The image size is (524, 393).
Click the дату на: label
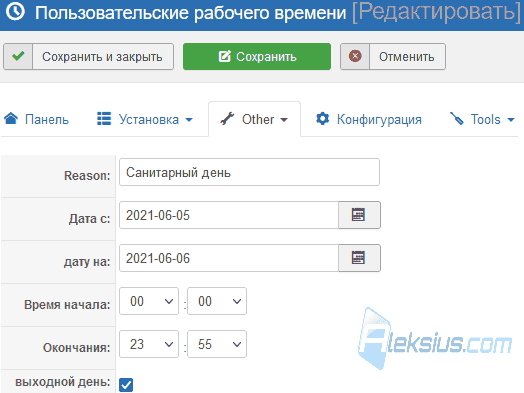[87, 262]
